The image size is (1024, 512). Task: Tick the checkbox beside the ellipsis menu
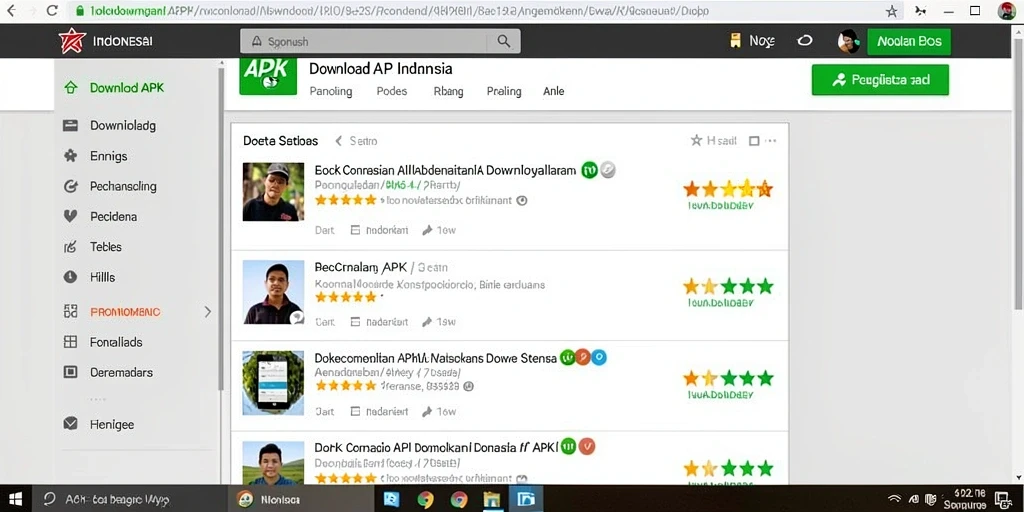(754, 140)
